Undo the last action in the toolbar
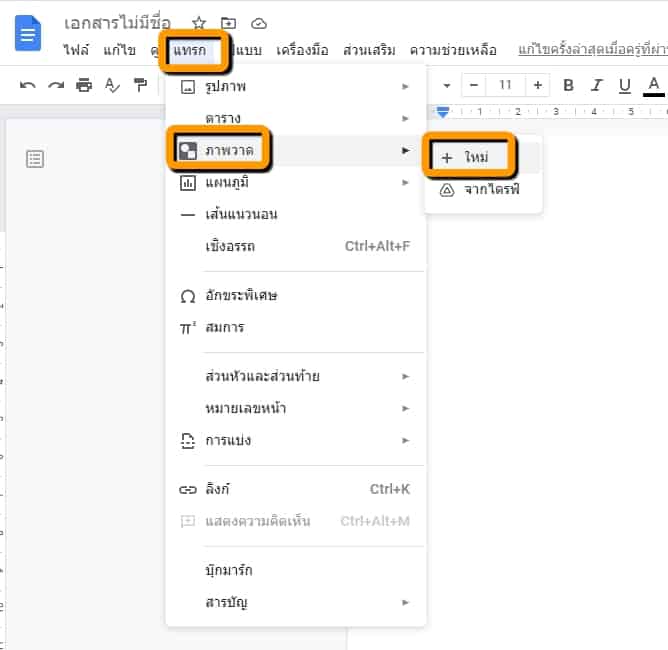The width and height of the screenshot is (668, 650). click(28, 85)
